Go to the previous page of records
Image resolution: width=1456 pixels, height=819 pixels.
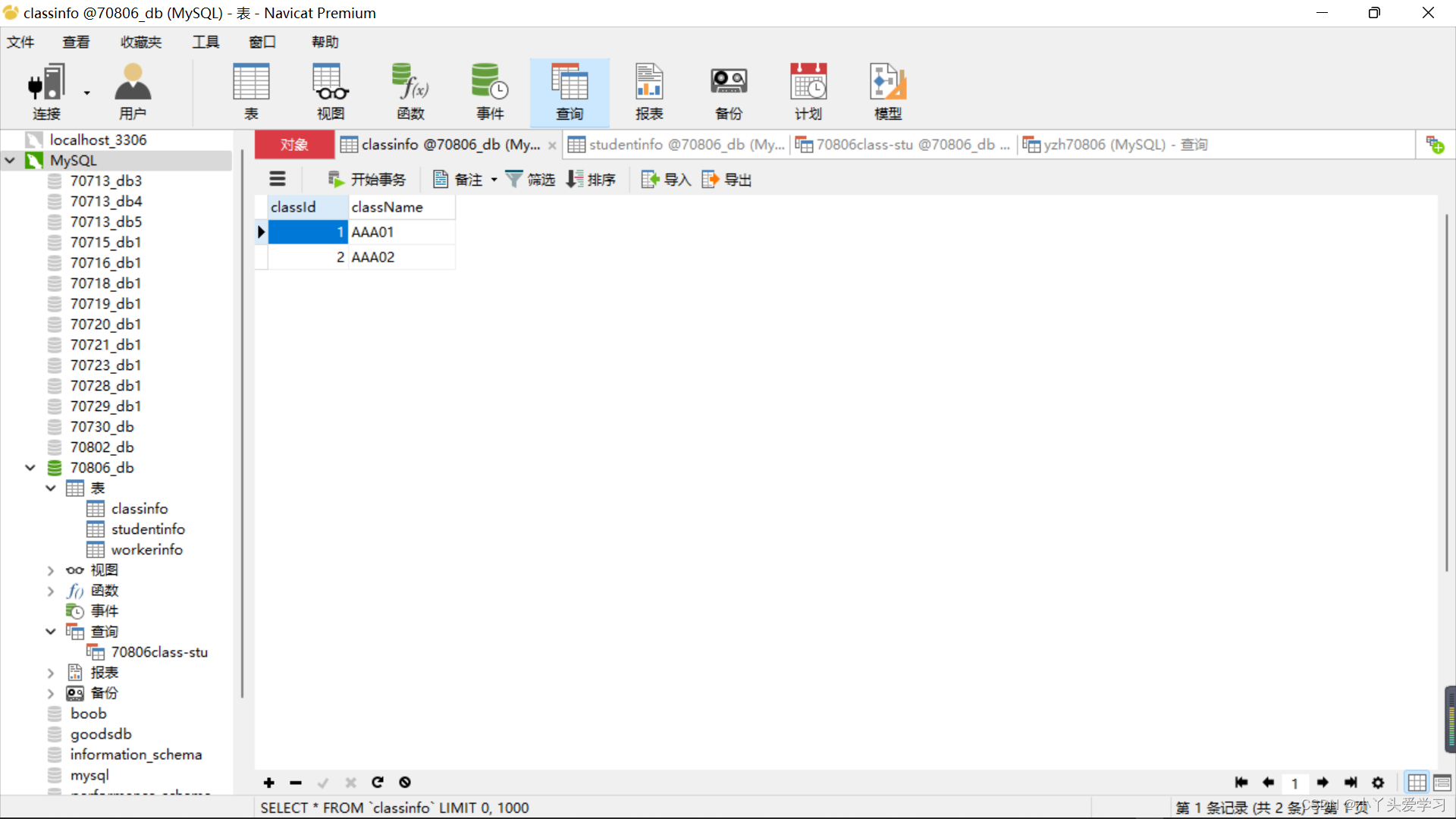[1268, 783]
